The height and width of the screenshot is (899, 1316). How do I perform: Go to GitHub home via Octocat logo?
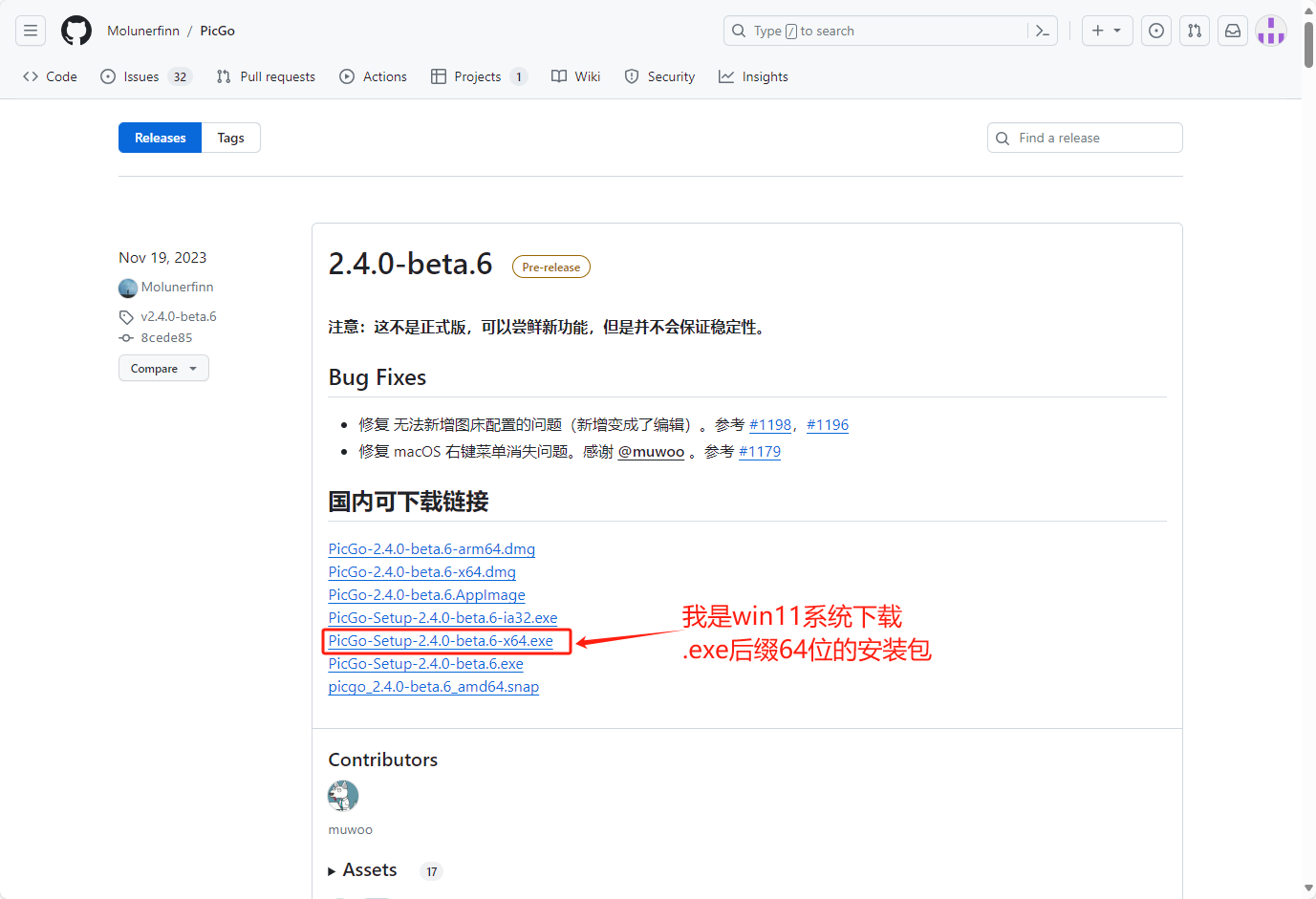click(76, 31)
